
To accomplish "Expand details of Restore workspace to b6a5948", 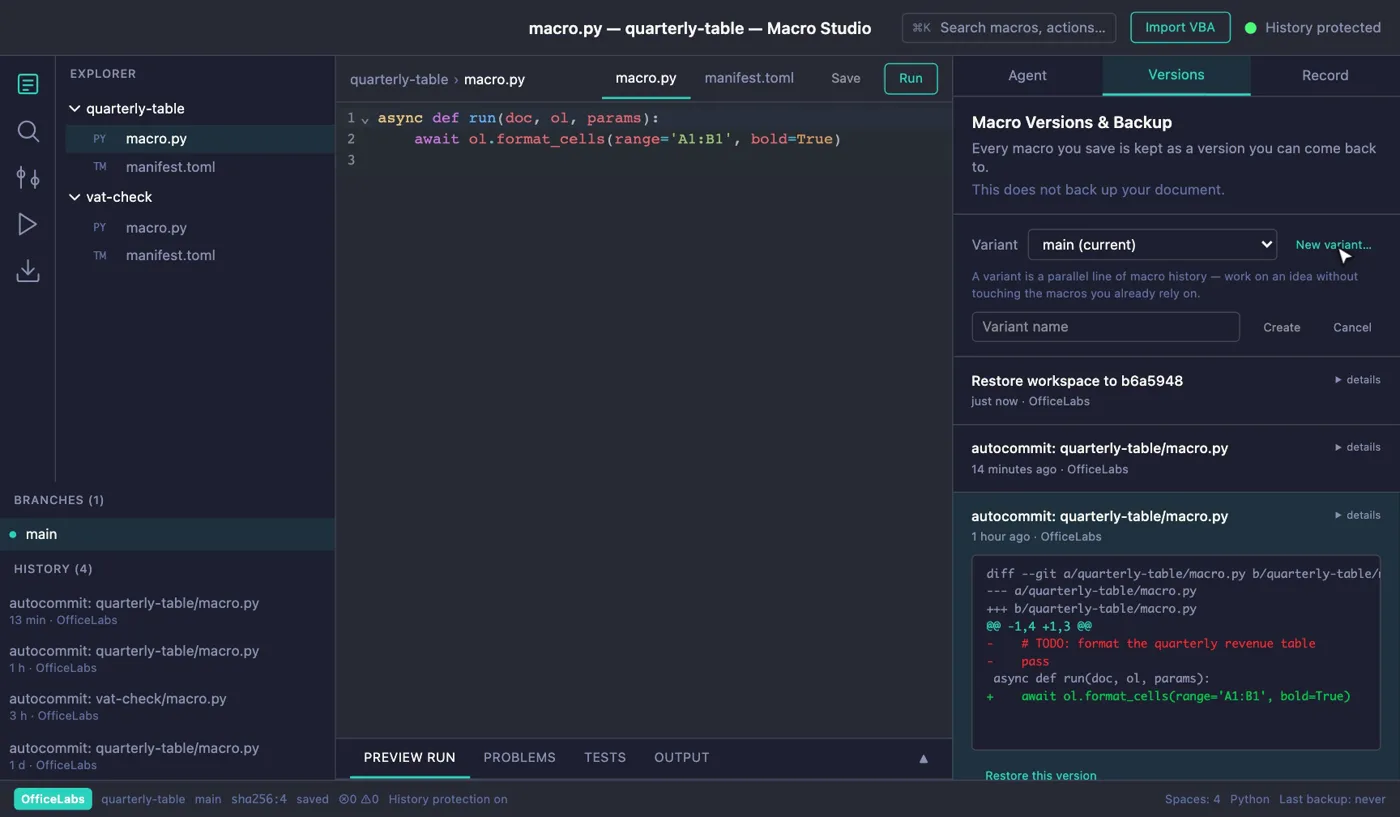I will 1357,380.
